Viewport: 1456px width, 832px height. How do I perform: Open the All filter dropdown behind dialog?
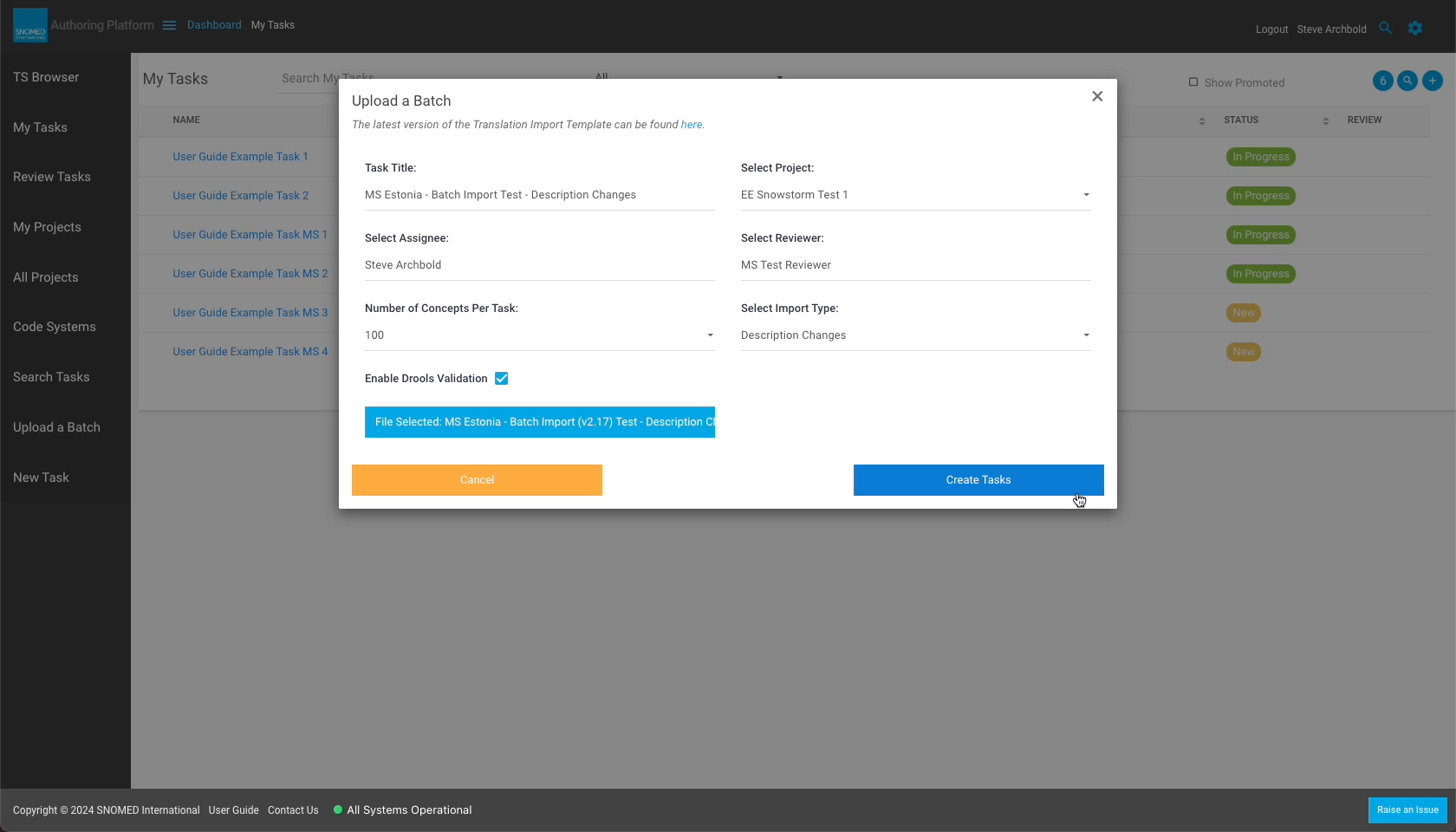(x=689, y=77)
